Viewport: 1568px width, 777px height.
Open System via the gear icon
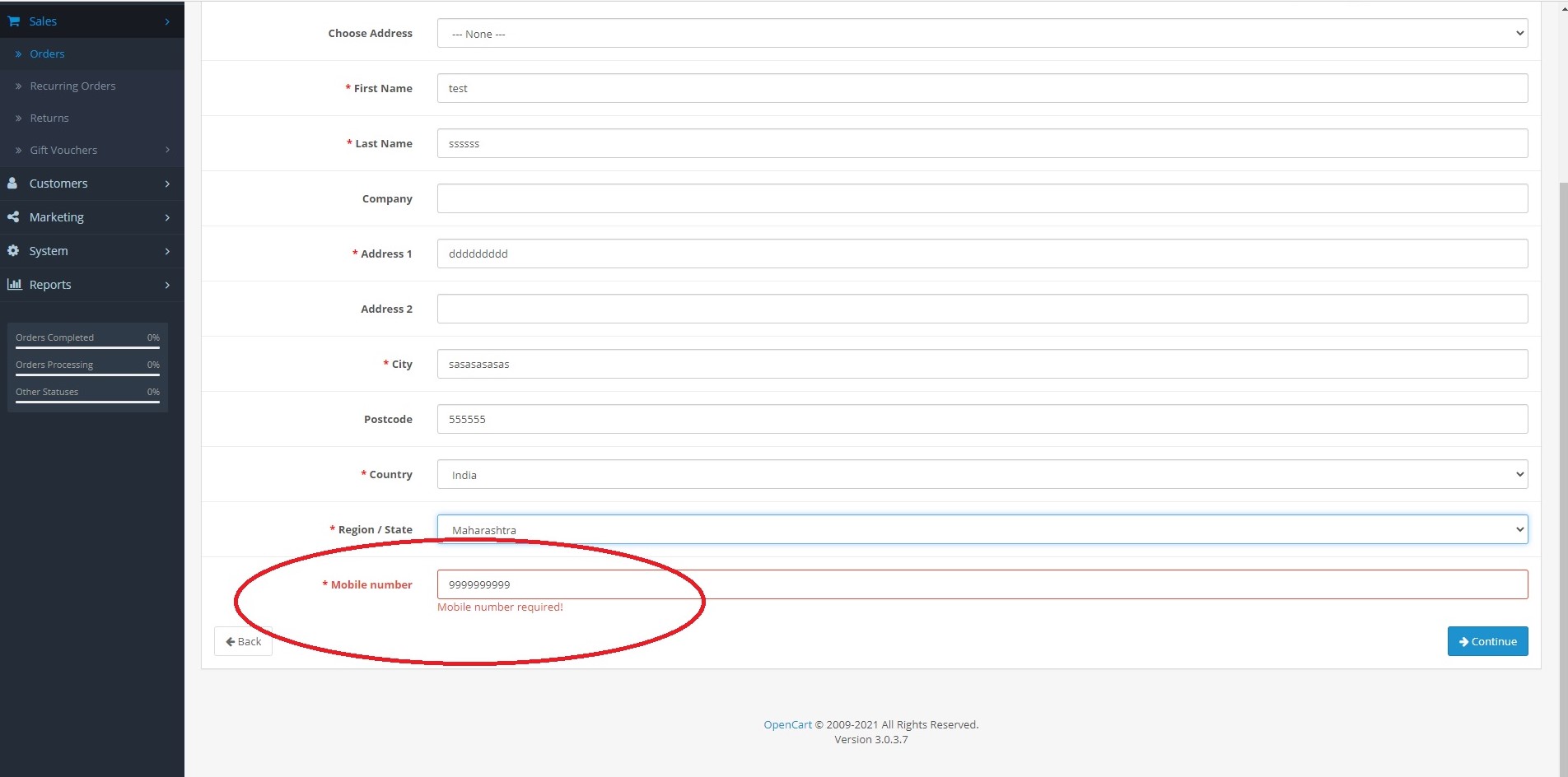(x=12, y=250)
